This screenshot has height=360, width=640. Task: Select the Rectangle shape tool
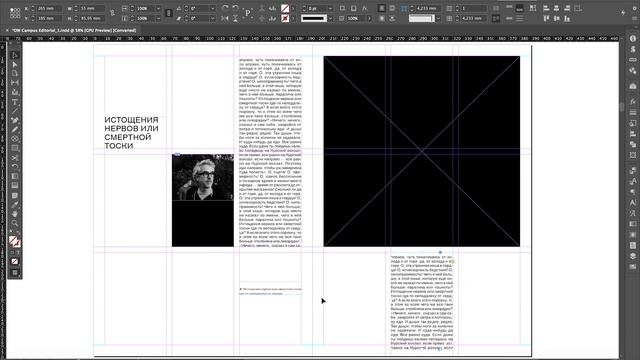pos(15,148)
